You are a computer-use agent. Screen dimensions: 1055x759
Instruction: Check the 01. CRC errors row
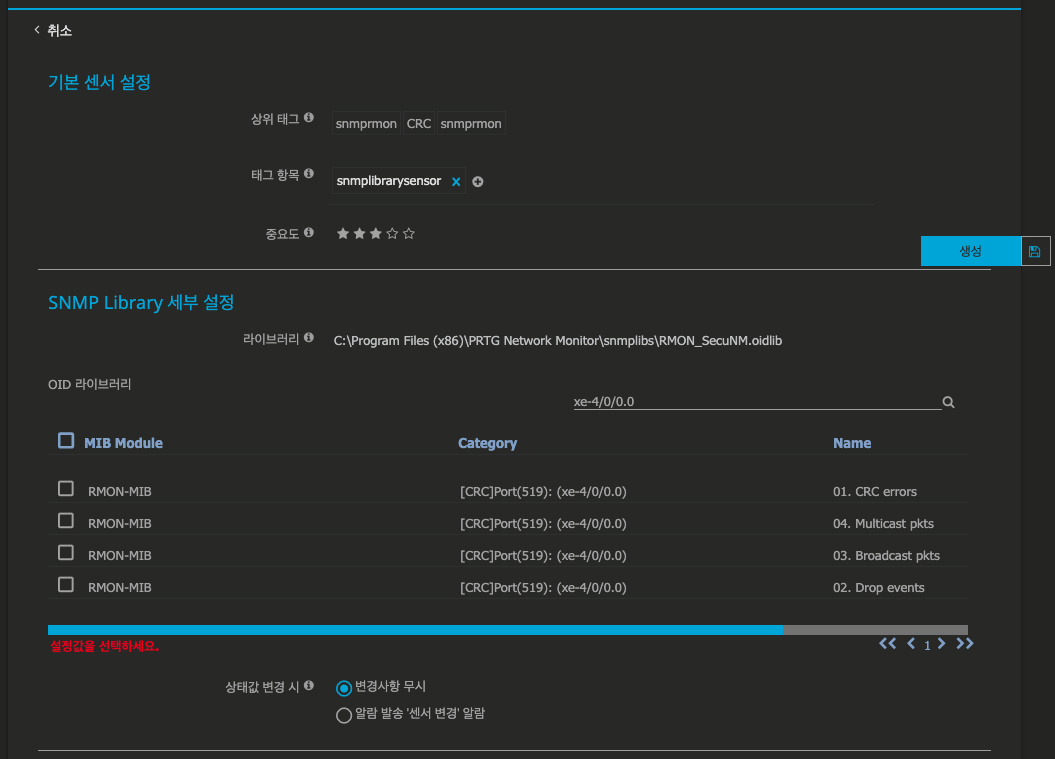pyautogui.click(x=66, y=489)
